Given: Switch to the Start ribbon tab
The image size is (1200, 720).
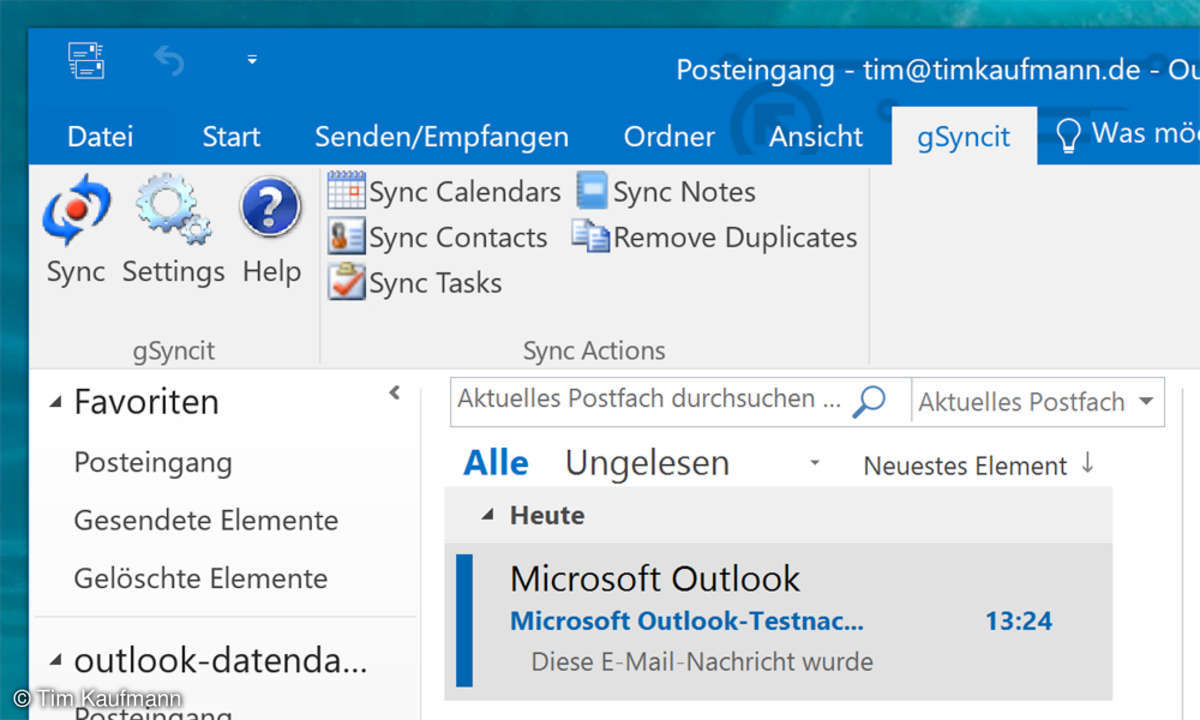Looking at the screenshot, I should click(231, 136).
